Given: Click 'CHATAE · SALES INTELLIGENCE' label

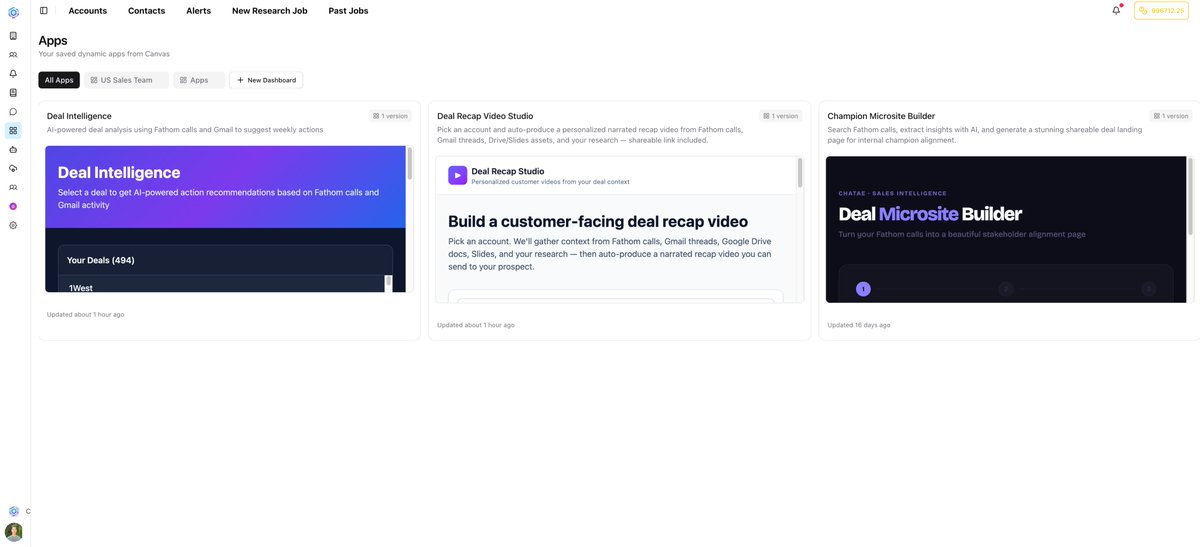Looking at the screenshot, I should coord(893,193).
